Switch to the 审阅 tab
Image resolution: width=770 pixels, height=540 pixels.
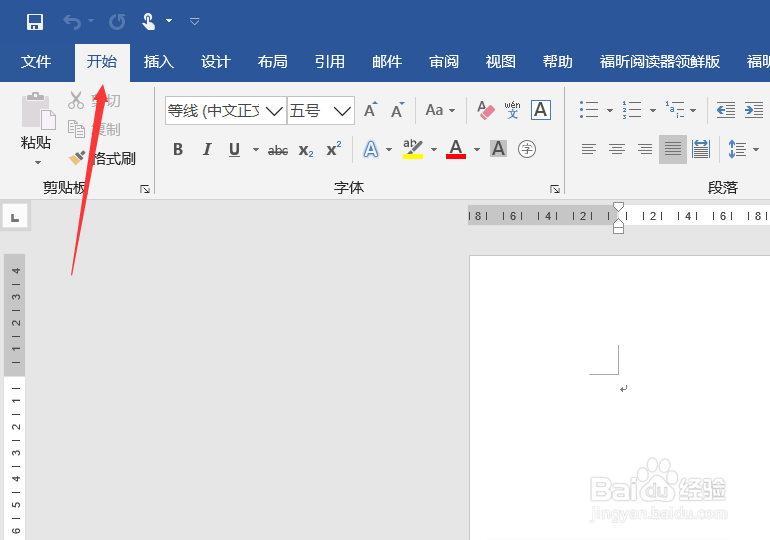[444, 62]
